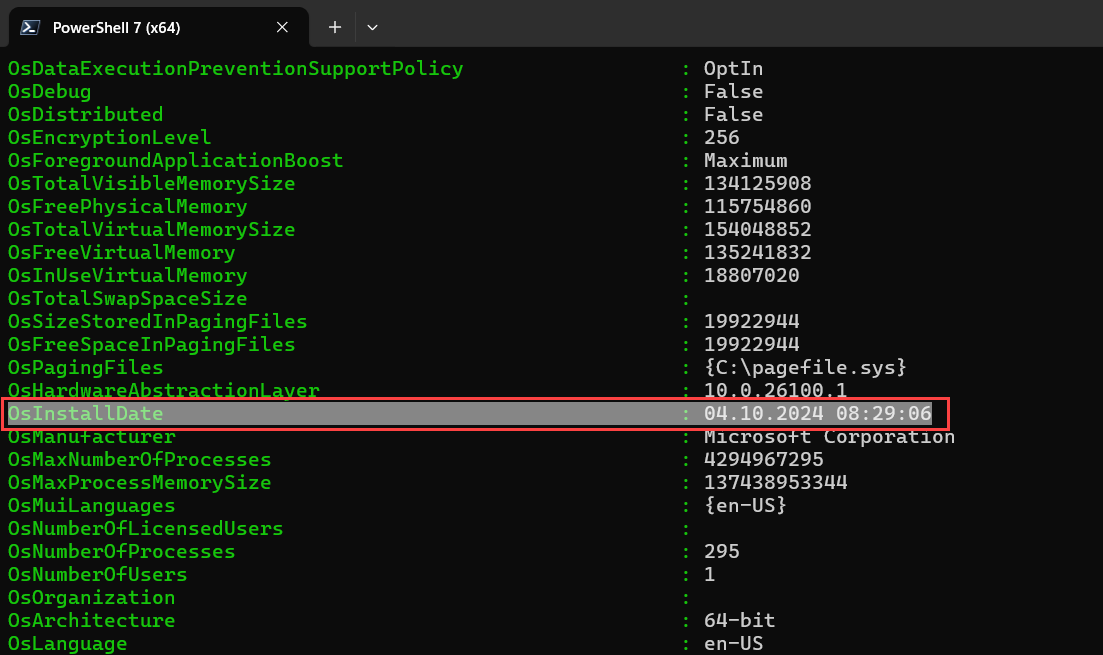Open the new tab profile dropdown

[372, 27]
